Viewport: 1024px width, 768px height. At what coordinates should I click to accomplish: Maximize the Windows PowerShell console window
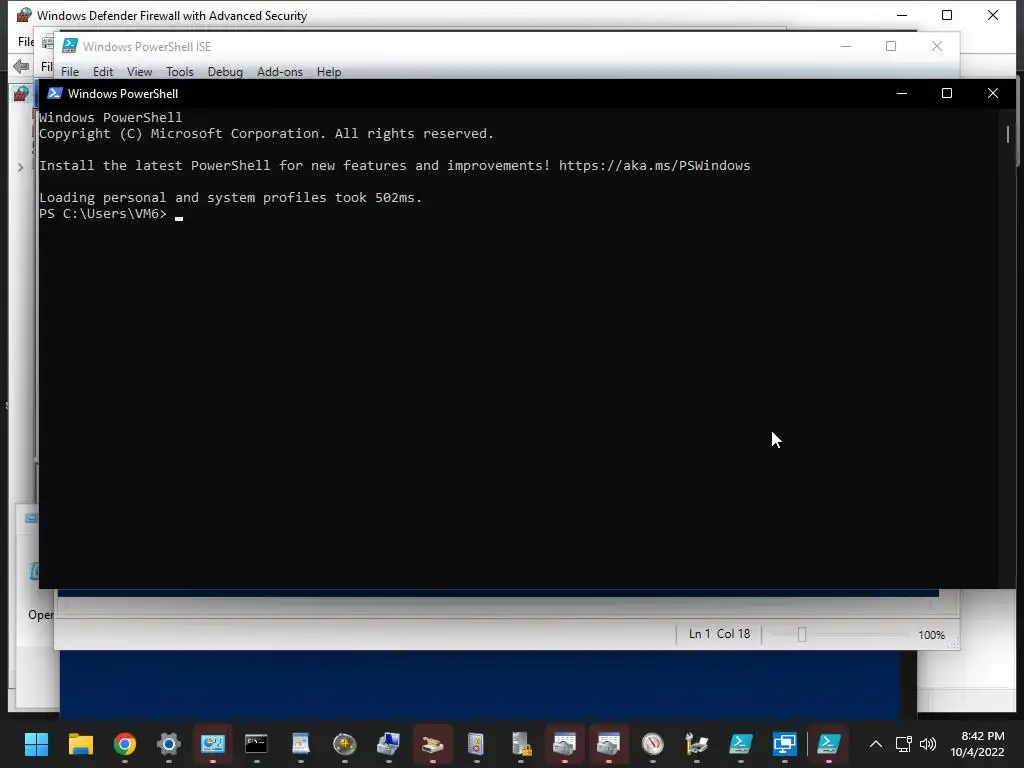947,93
